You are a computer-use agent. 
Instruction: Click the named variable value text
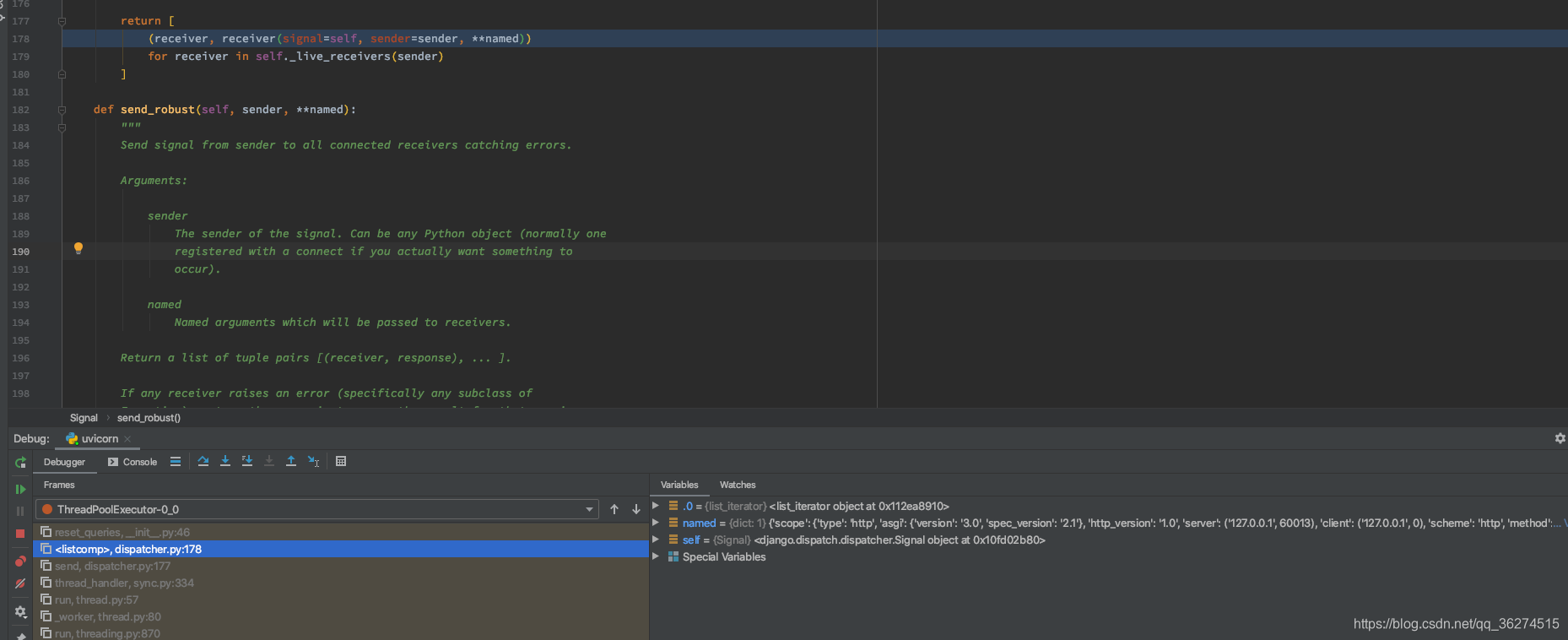pos(1165,523)
